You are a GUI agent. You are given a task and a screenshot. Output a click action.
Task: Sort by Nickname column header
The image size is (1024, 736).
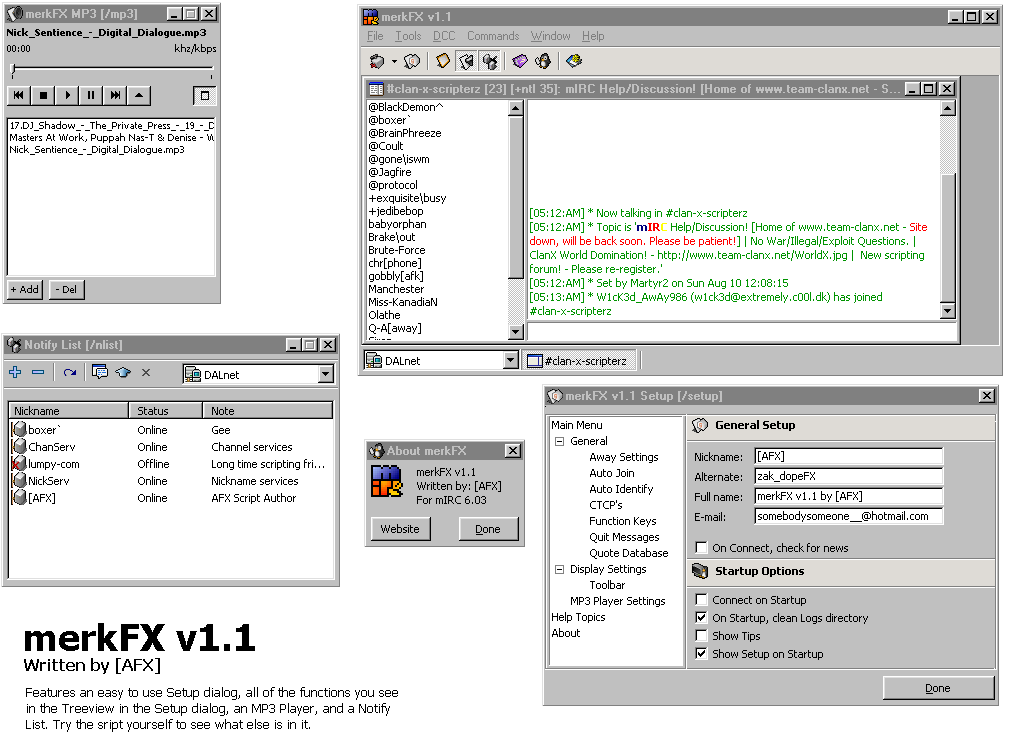click(x=69, y=411)
